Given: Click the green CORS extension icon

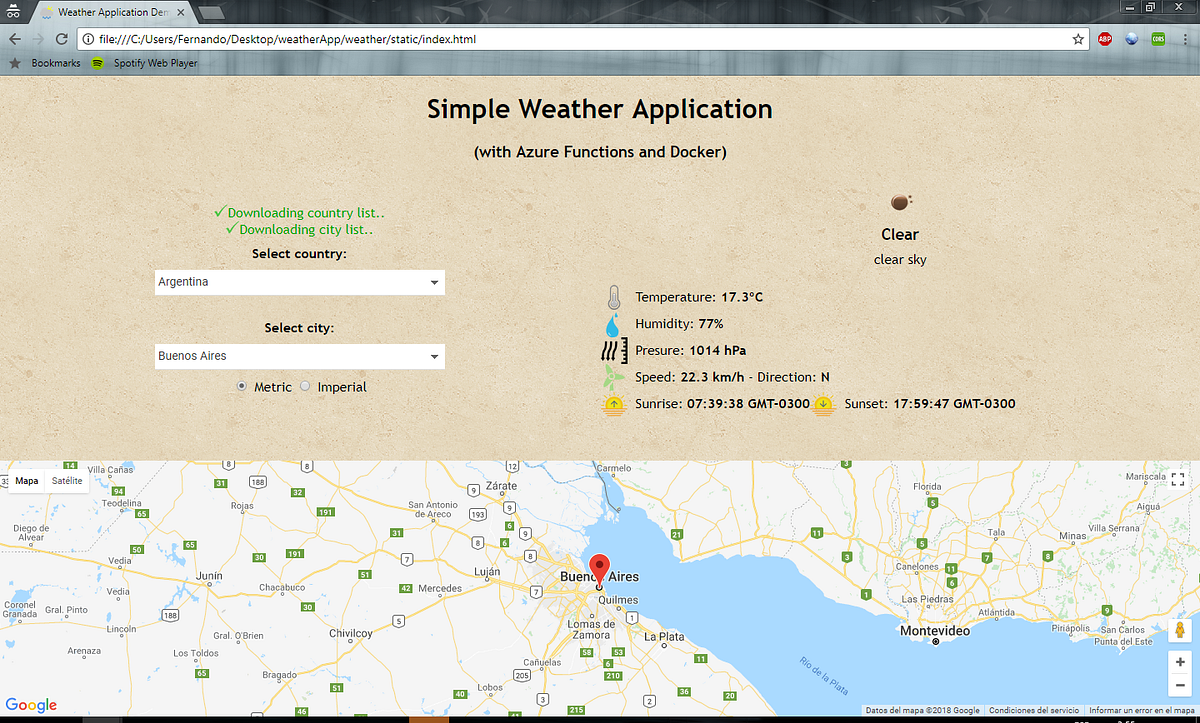Looking at the screenshot, I should click(x=1159, y=39).
